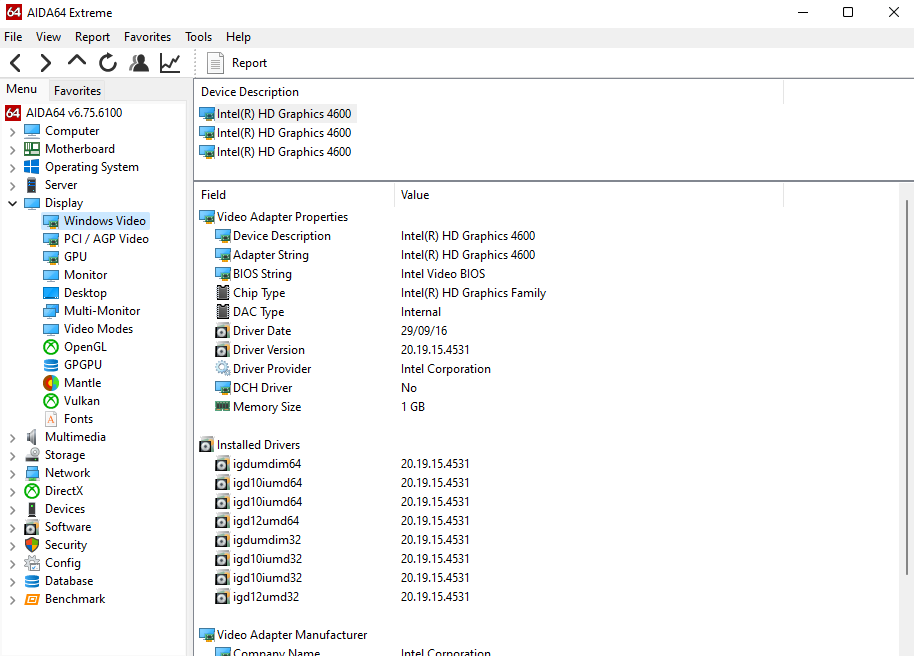Go back with the left arrow
Image resolution: width=914 pixels, height=656 pixels.
pos(16,63)
